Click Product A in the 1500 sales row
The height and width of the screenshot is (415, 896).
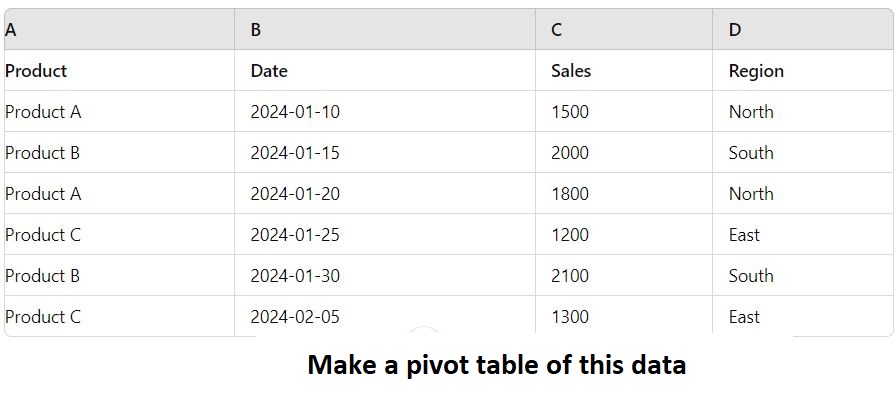[x=43, y=112]
